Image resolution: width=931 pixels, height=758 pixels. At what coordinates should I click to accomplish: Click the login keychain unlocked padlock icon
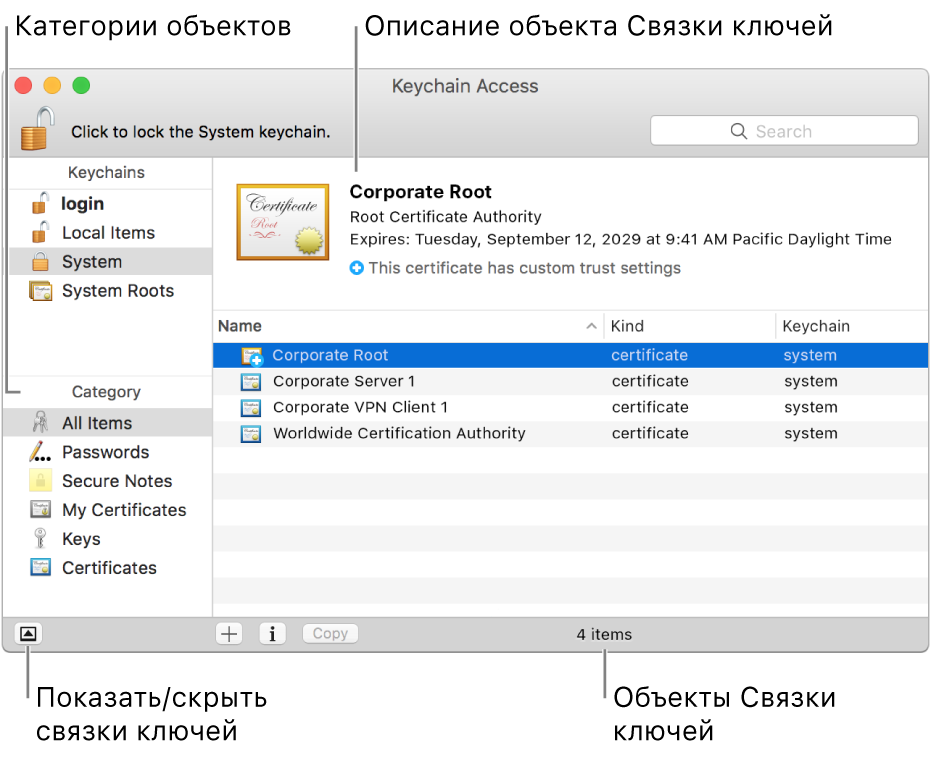(40, 203)
